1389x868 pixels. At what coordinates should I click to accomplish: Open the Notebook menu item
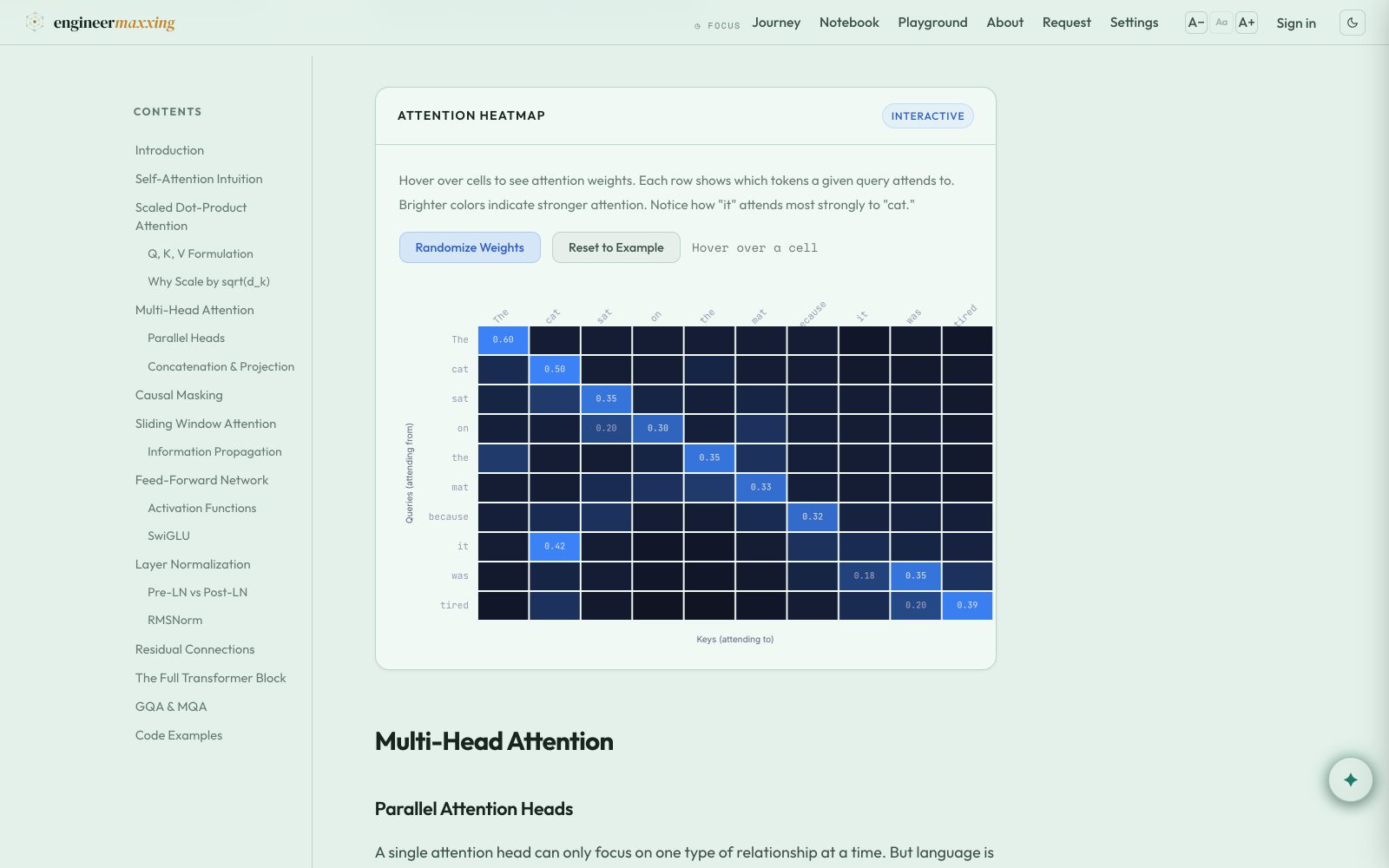pos(849,23)
